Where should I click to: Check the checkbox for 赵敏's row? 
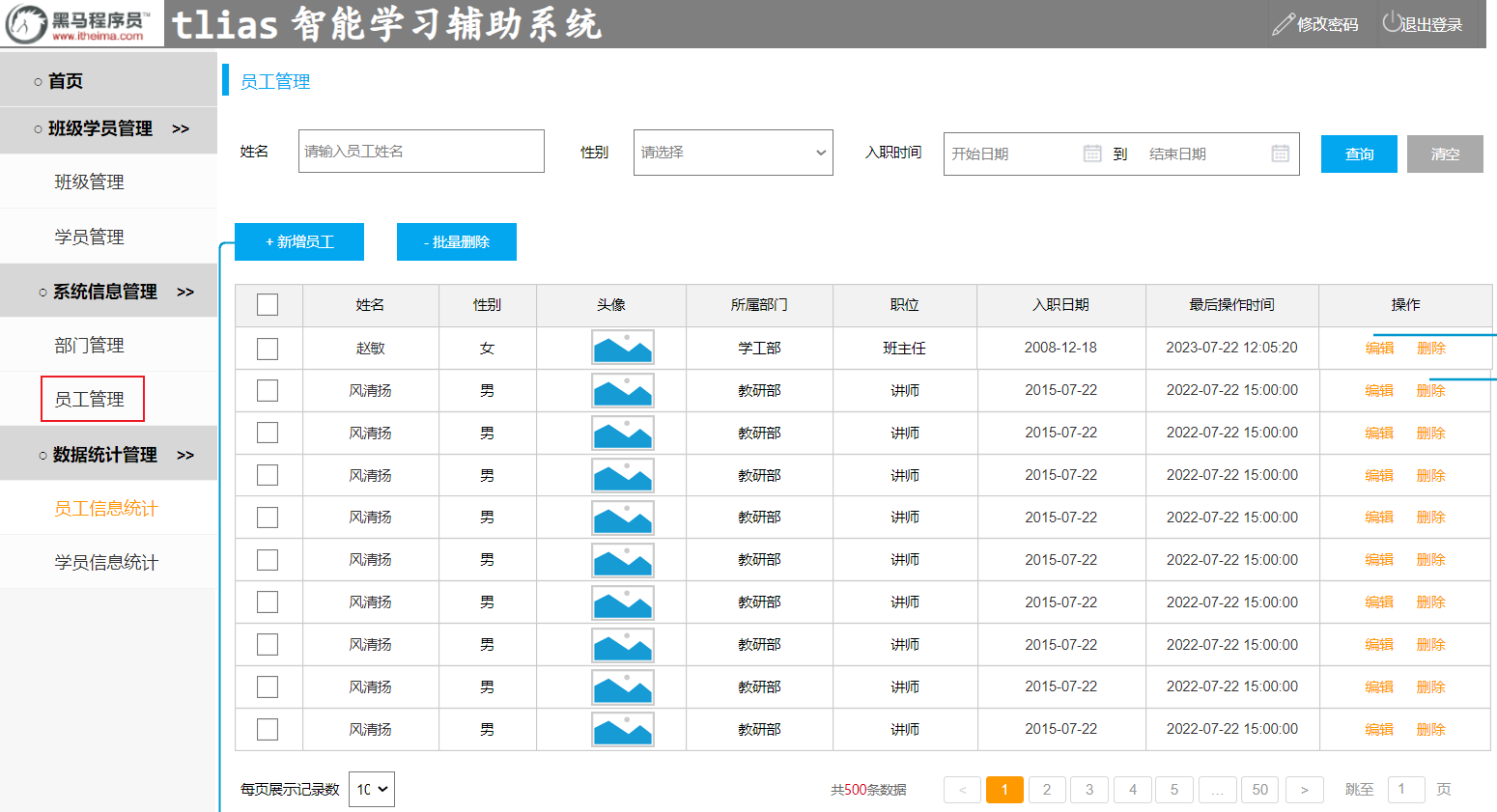tap(268, 349)
